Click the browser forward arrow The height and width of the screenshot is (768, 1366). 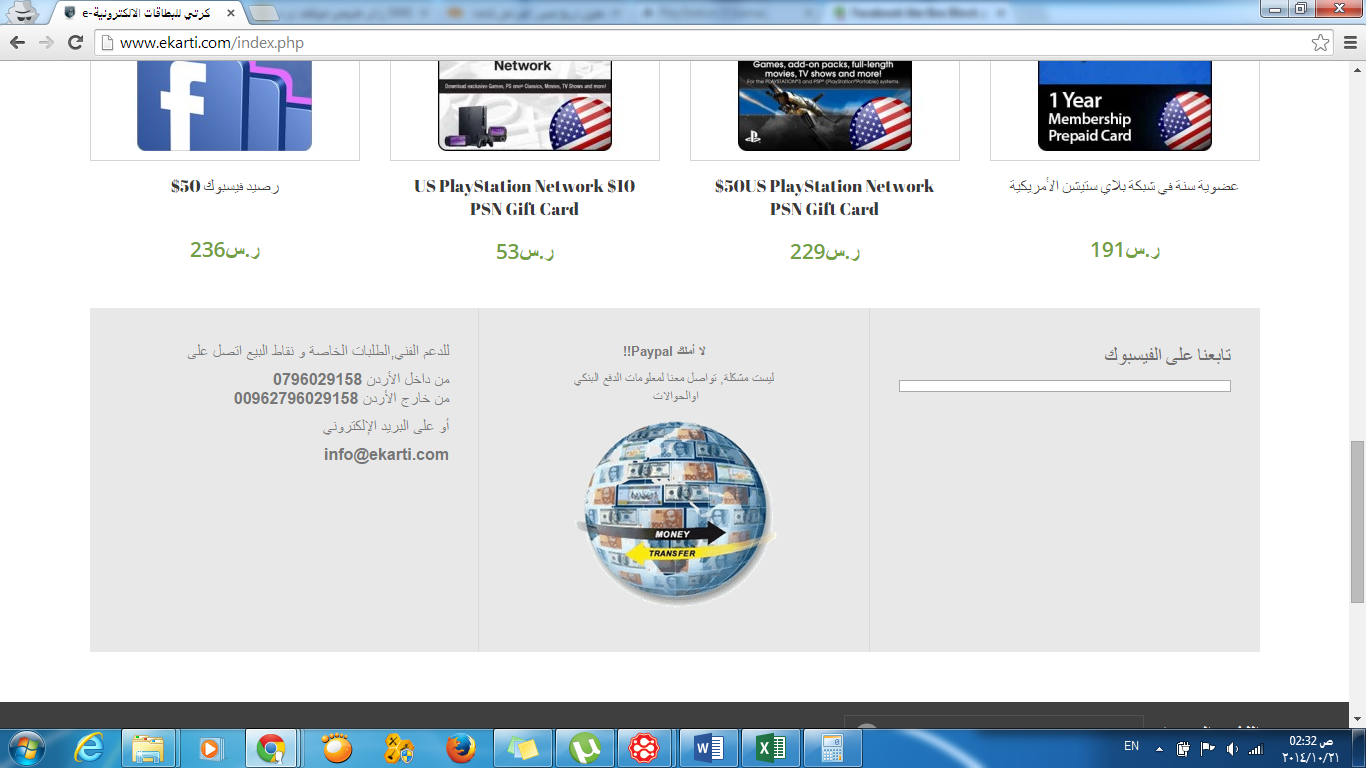[46, 43]
